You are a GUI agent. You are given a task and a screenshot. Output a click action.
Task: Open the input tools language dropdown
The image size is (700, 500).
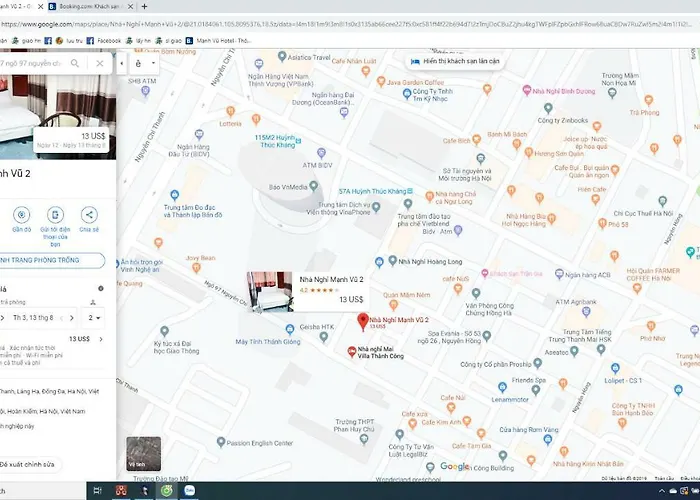tap(153, 63)
